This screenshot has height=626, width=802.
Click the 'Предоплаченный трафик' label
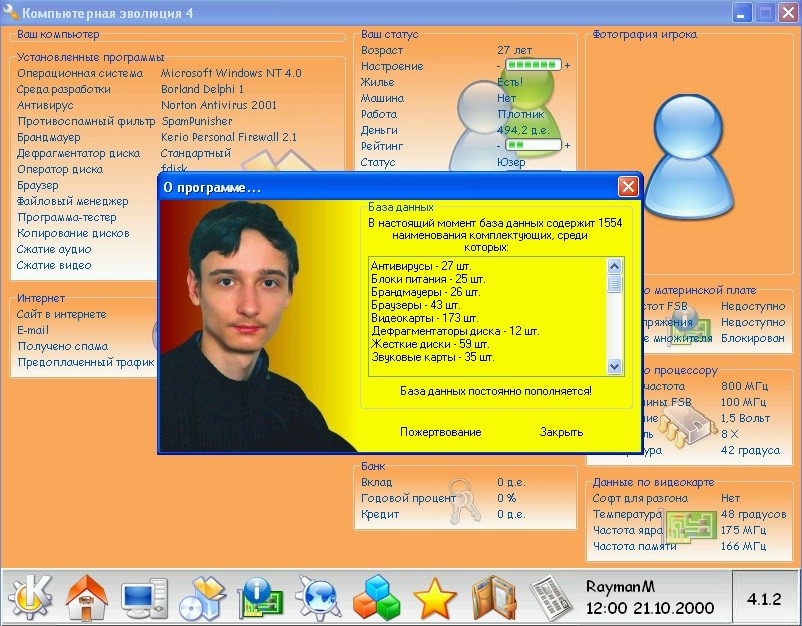pyautogui.click(x=85, y=363)
